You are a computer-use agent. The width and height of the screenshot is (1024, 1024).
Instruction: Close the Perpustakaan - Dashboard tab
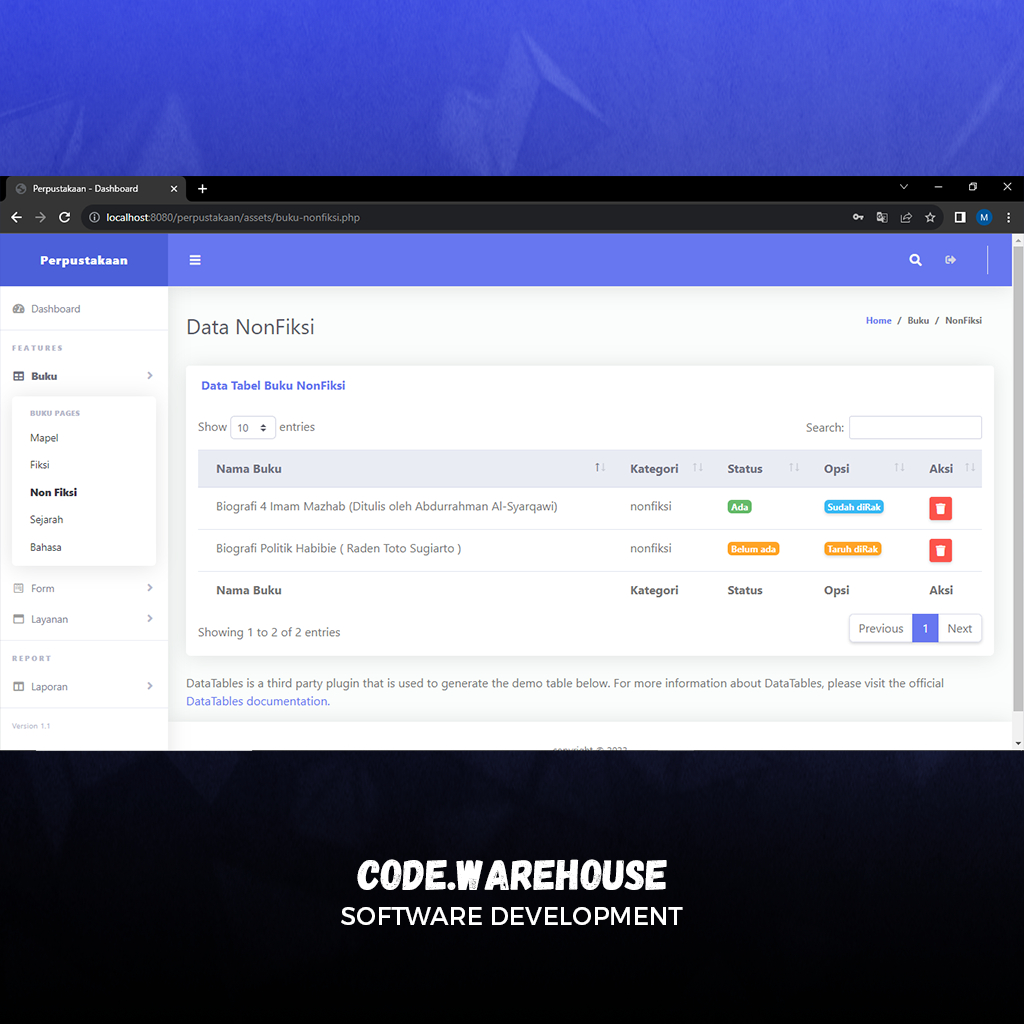(x=174, y=189)
